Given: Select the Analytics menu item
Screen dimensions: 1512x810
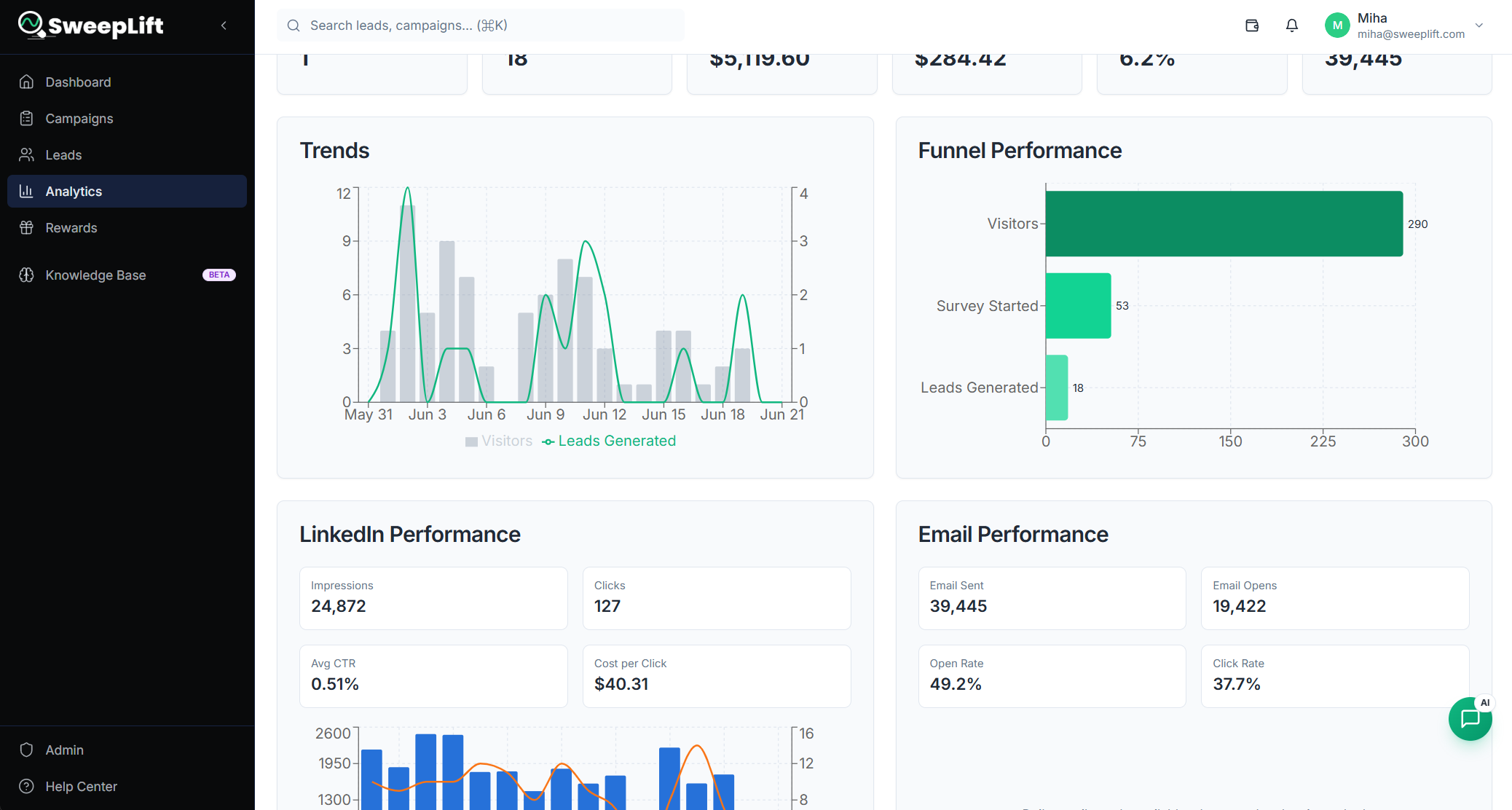Looking at the screenshot, I should 127,192.
